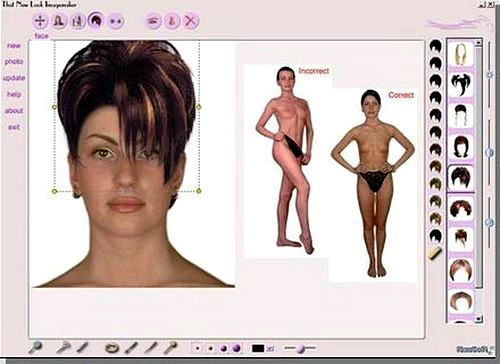Click the top-right hair adjustment slider handle
This screenshot has height=364, width=500.
[x=490, y=75]
